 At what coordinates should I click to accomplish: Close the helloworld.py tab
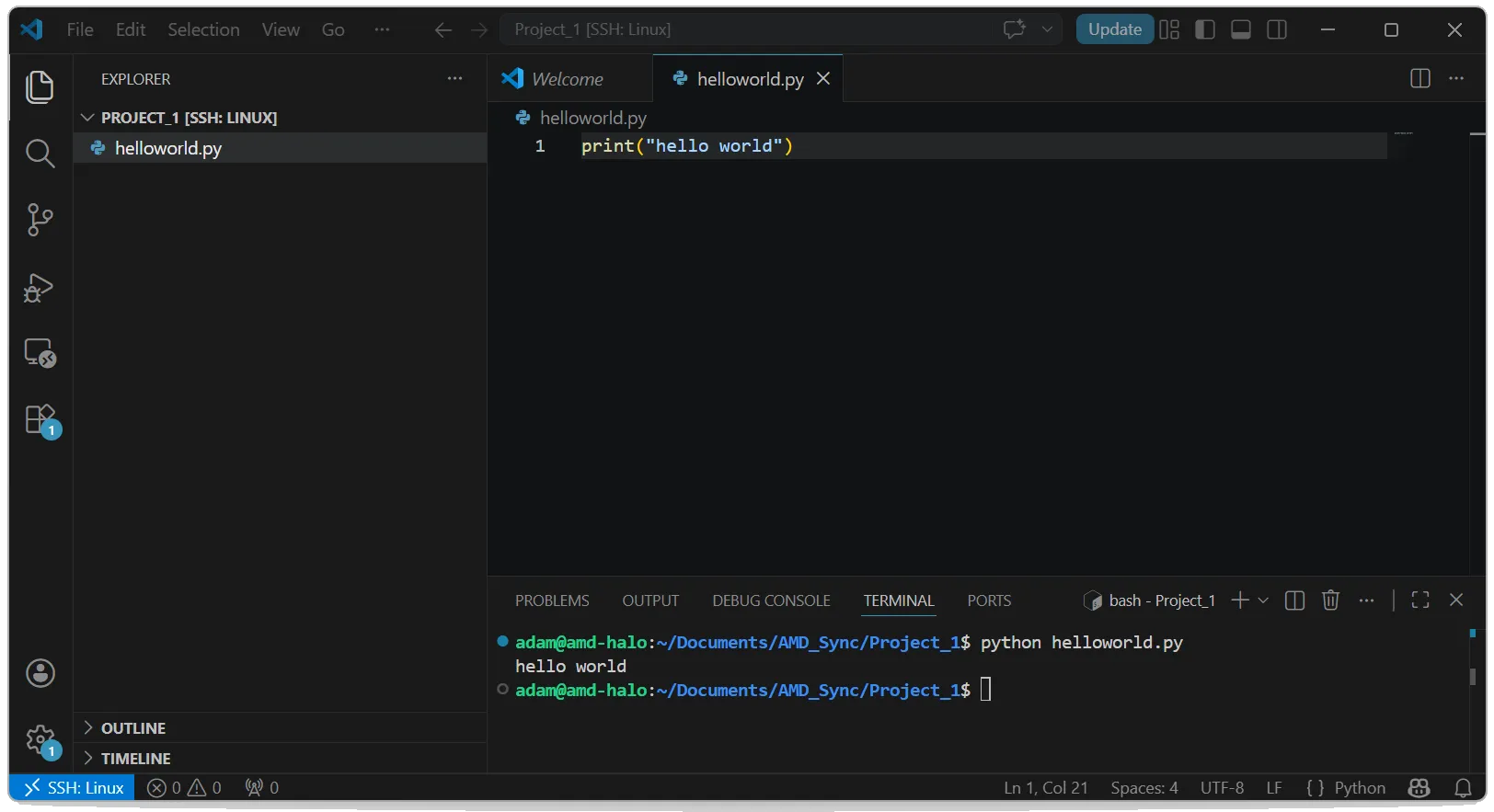click(823, 79)
